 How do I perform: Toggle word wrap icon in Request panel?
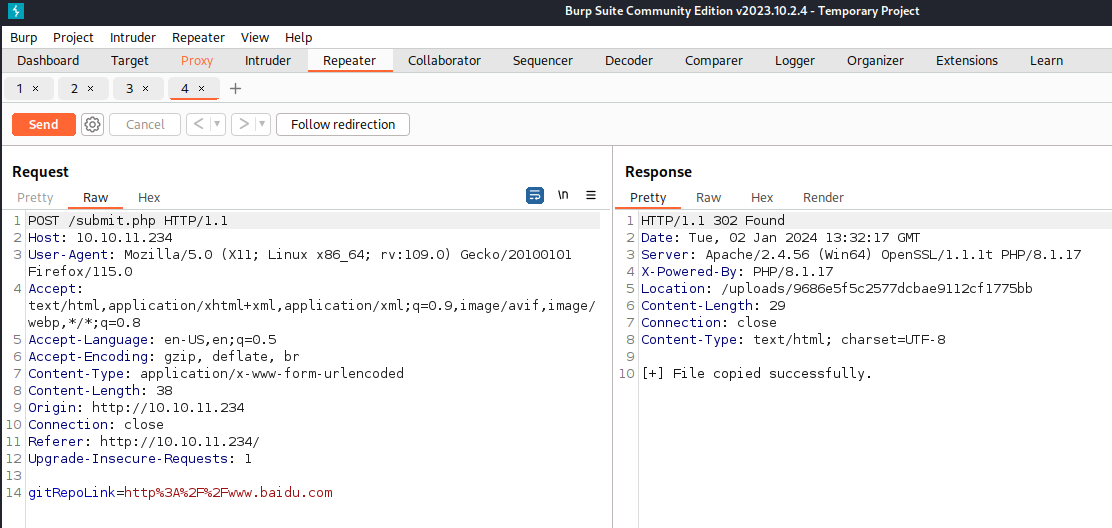[x=535, y=196]
